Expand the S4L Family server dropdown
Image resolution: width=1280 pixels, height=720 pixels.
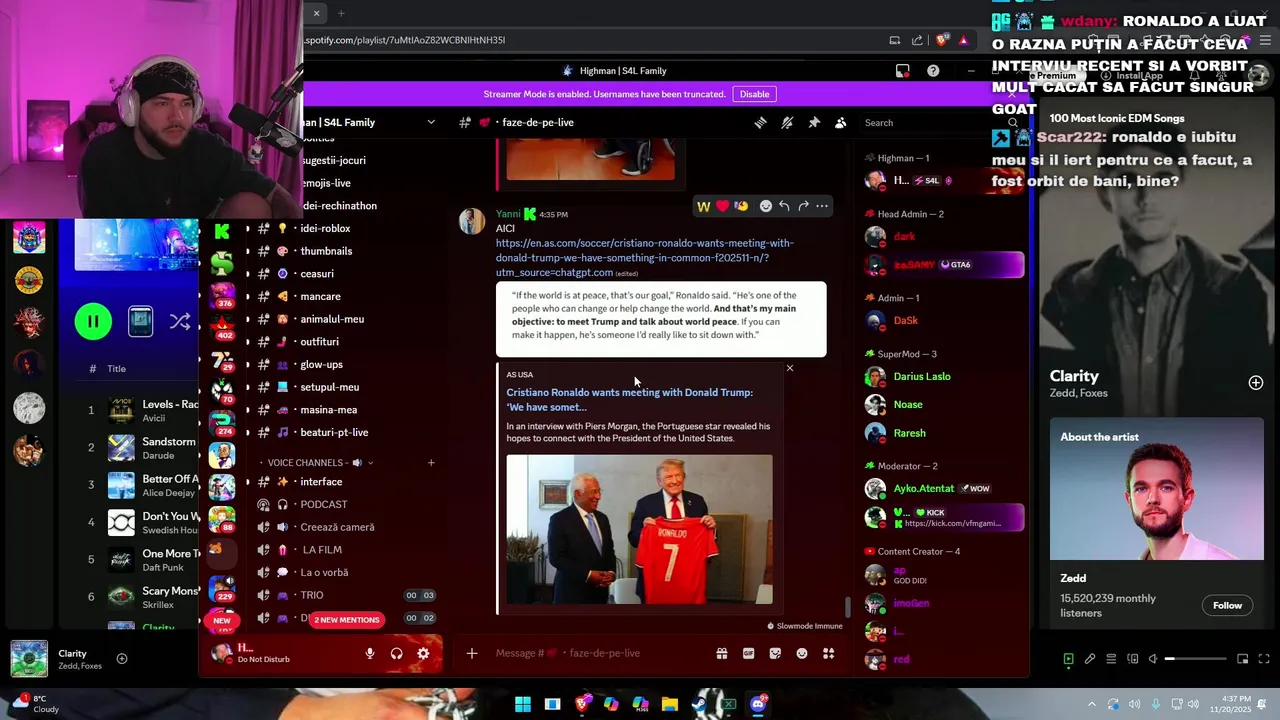[431, 122]
